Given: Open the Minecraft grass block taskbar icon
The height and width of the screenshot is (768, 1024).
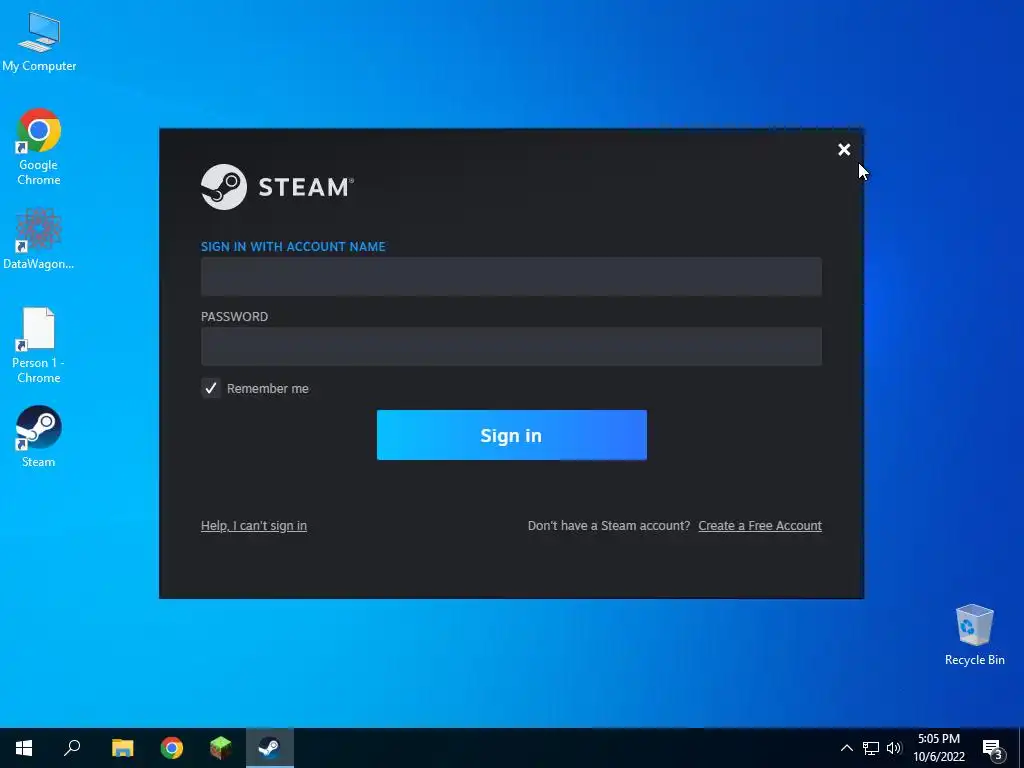Looking at the screenshot, I should [221, 748].
